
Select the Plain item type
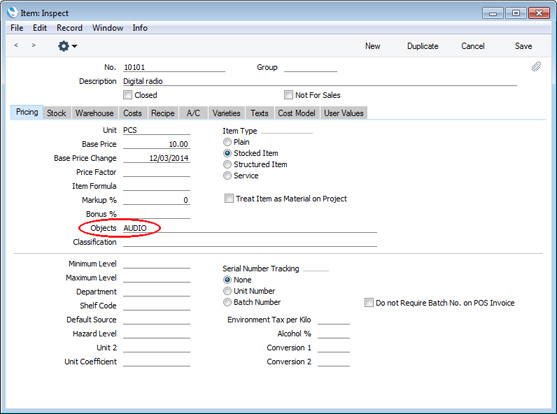click(x=227, y=142)
